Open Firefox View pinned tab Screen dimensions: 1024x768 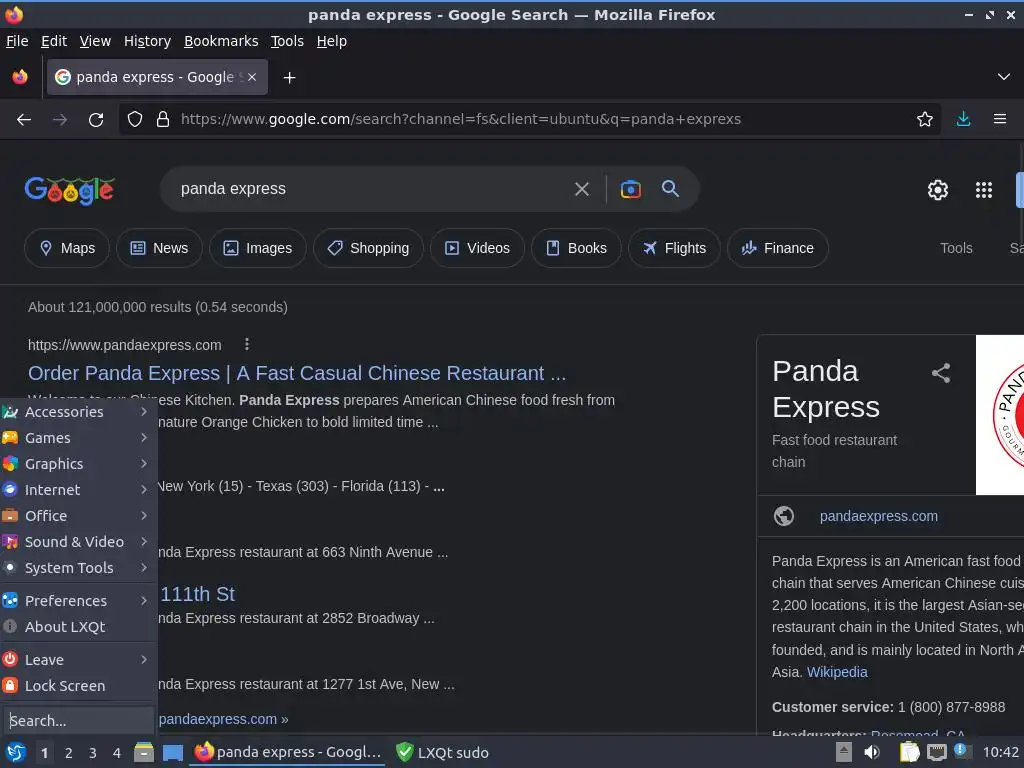point(20,77)
